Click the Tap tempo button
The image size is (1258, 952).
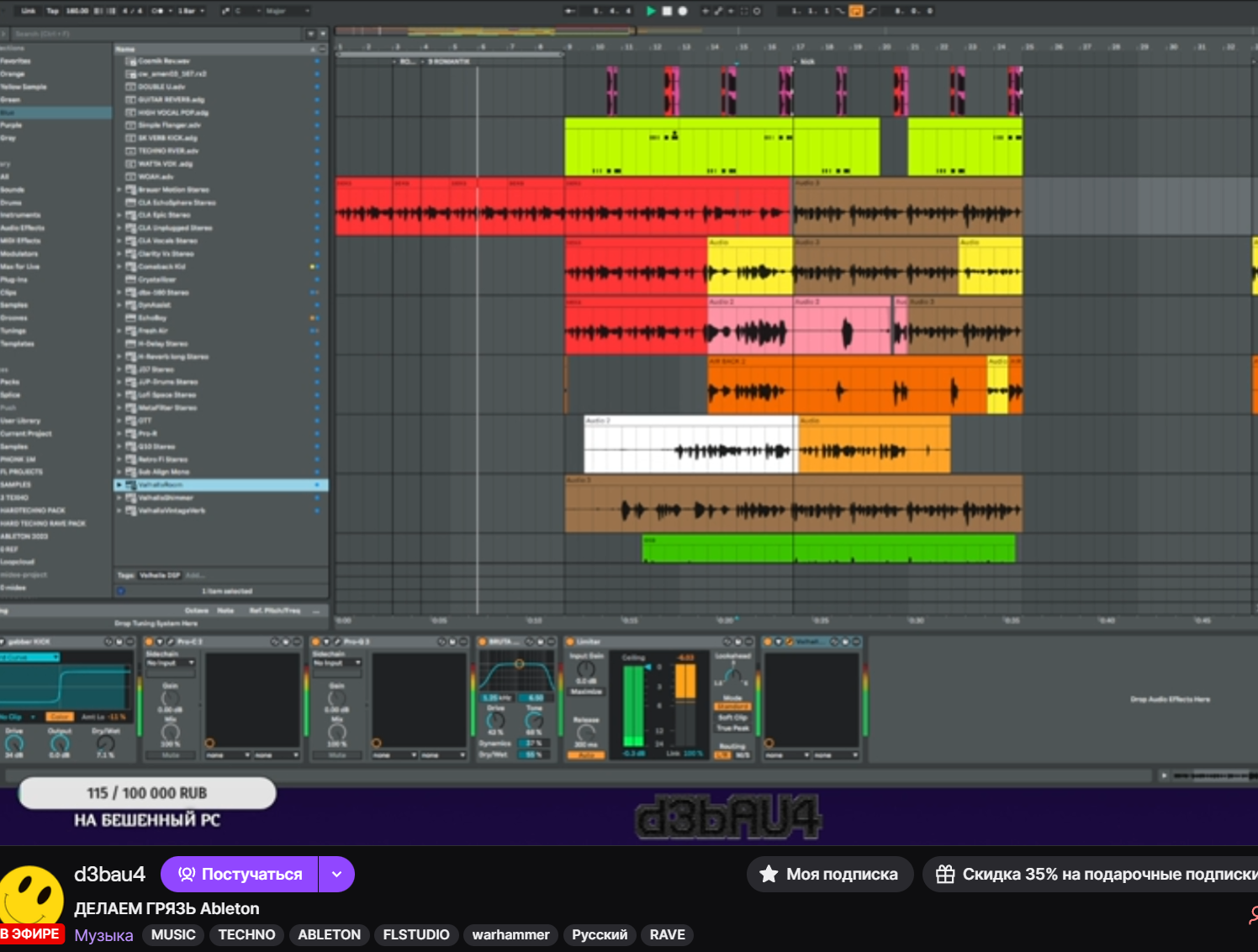[52, 11]
